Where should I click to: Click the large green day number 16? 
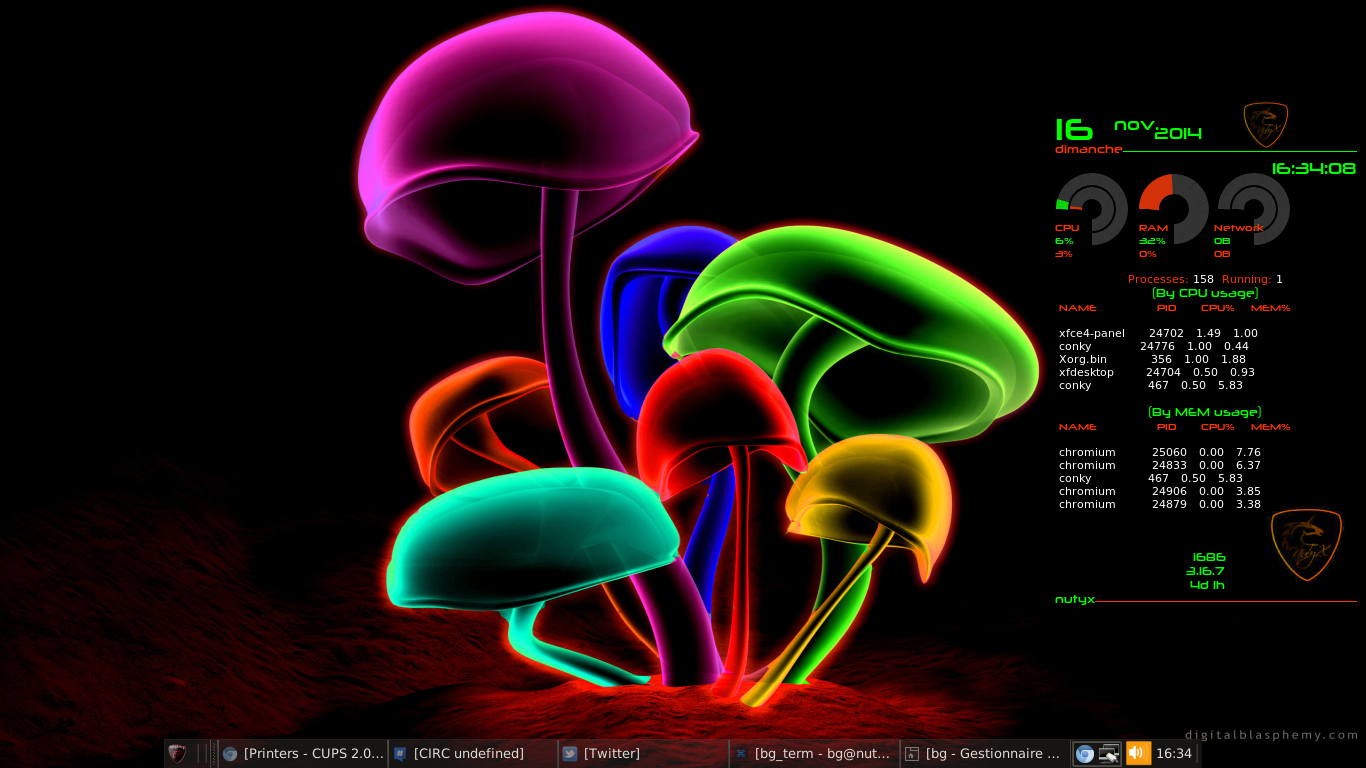(x=1074, y=130)
